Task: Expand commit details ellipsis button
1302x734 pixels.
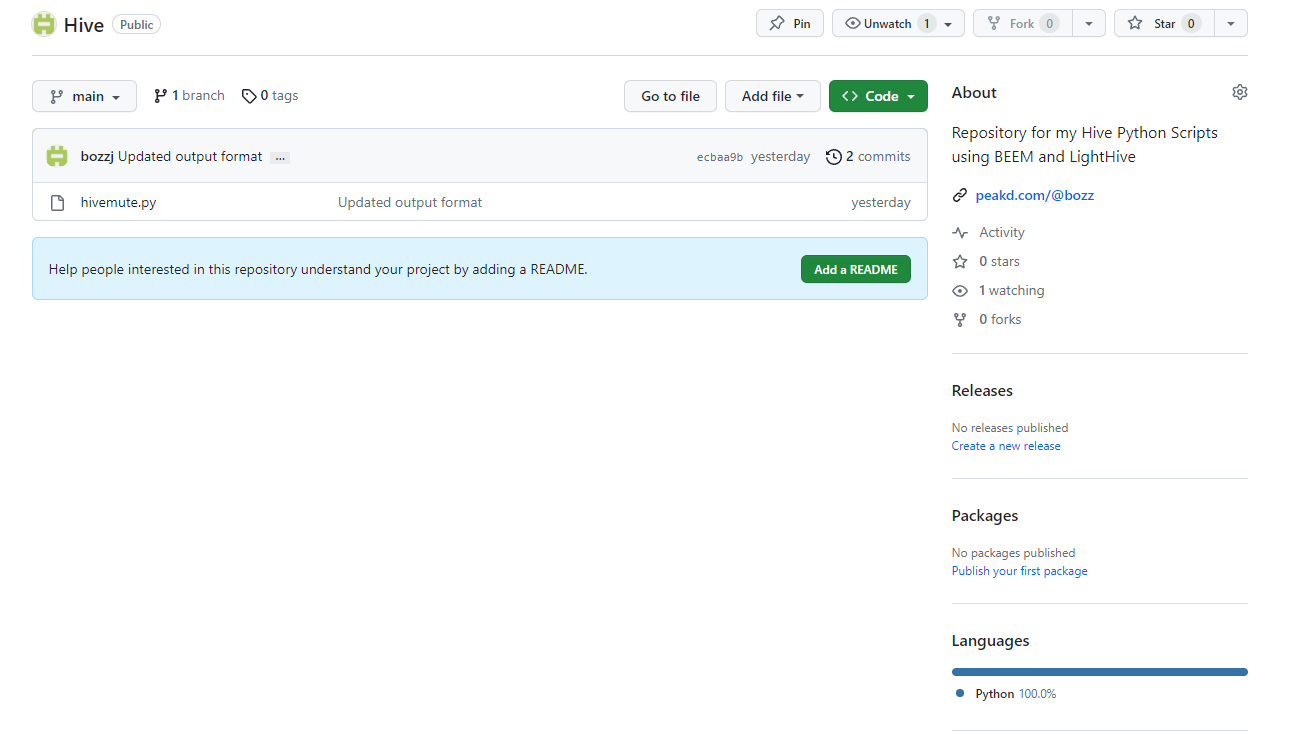Action: (x=280, y=157)
